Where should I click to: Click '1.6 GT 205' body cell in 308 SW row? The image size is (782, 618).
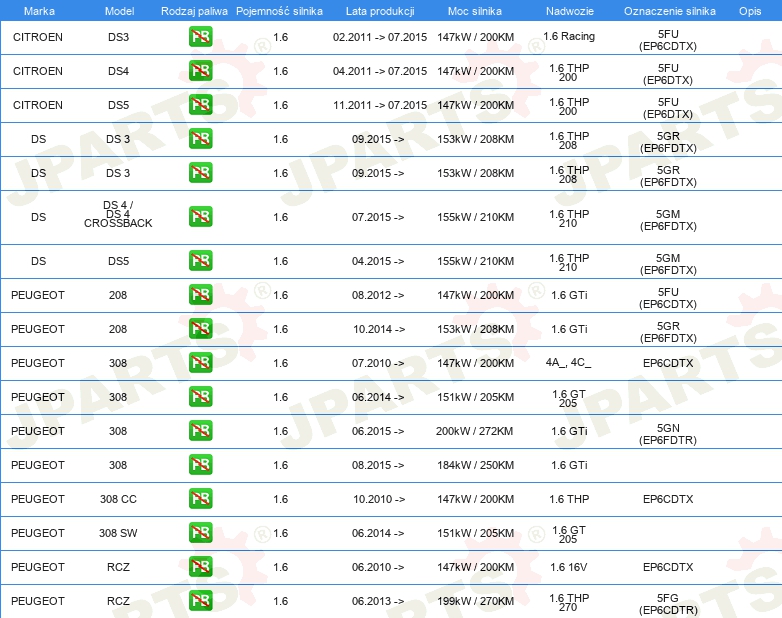click(x=569, y=534)
